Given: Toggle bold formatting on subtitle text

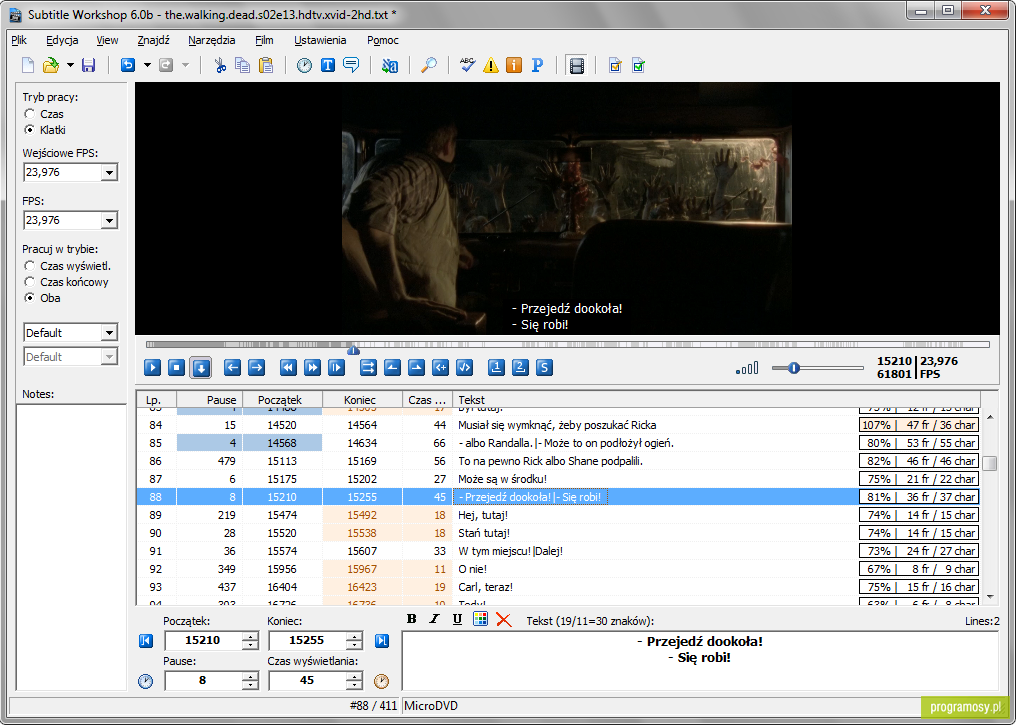Looking at the screenshot, I should (x=411, y=619).
